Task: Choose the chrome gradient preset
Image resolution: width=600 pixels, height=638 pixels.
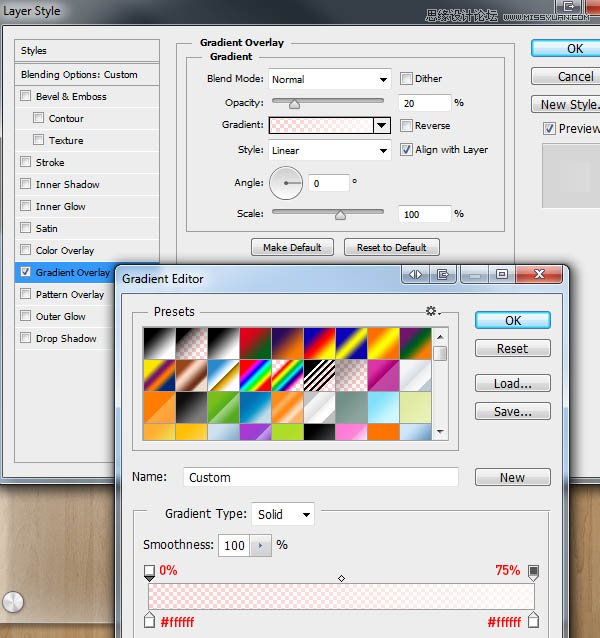Action: coord(223,375)
